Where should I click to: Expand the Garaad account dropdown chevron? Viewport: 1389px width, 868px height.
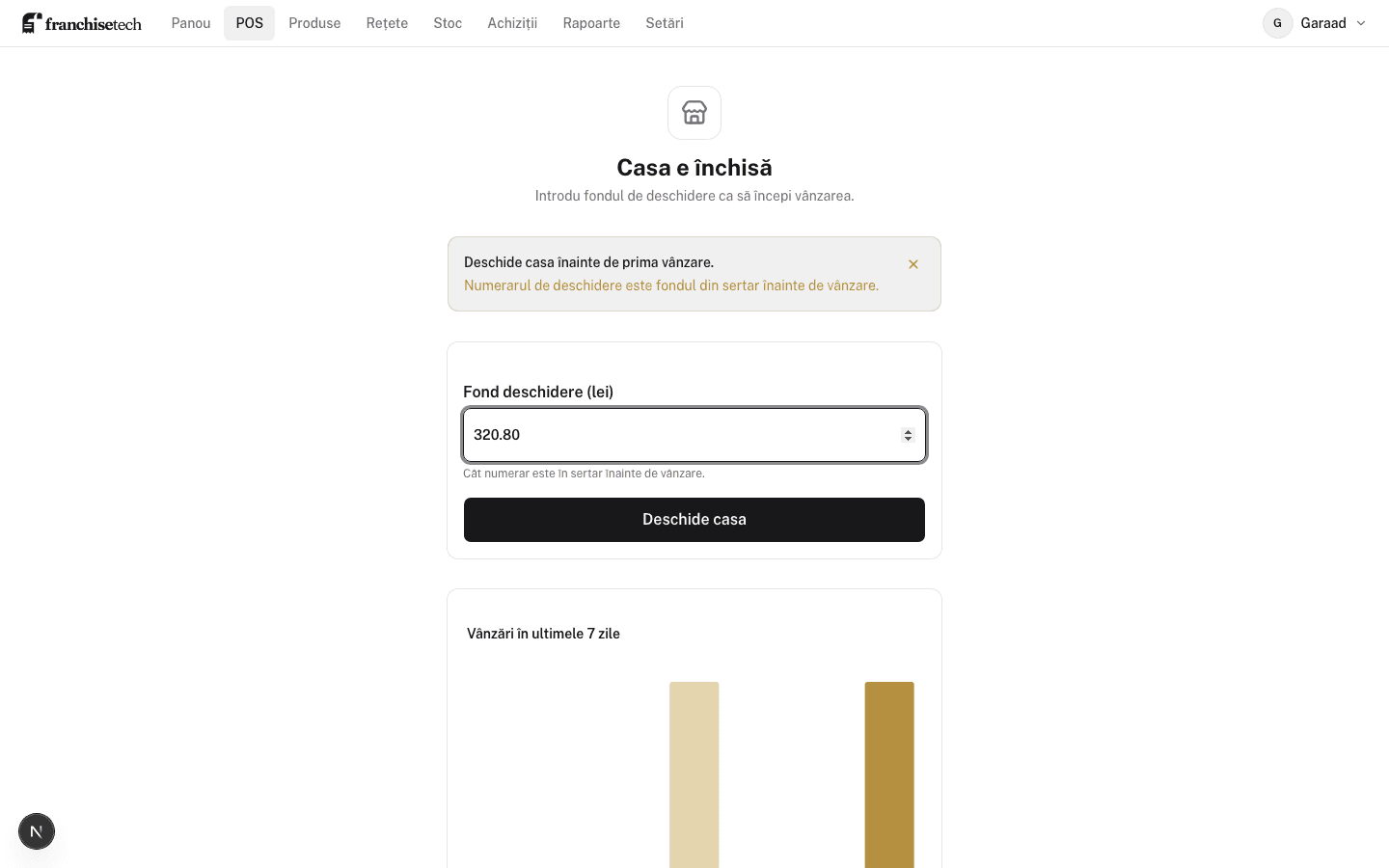point(1361,23)
